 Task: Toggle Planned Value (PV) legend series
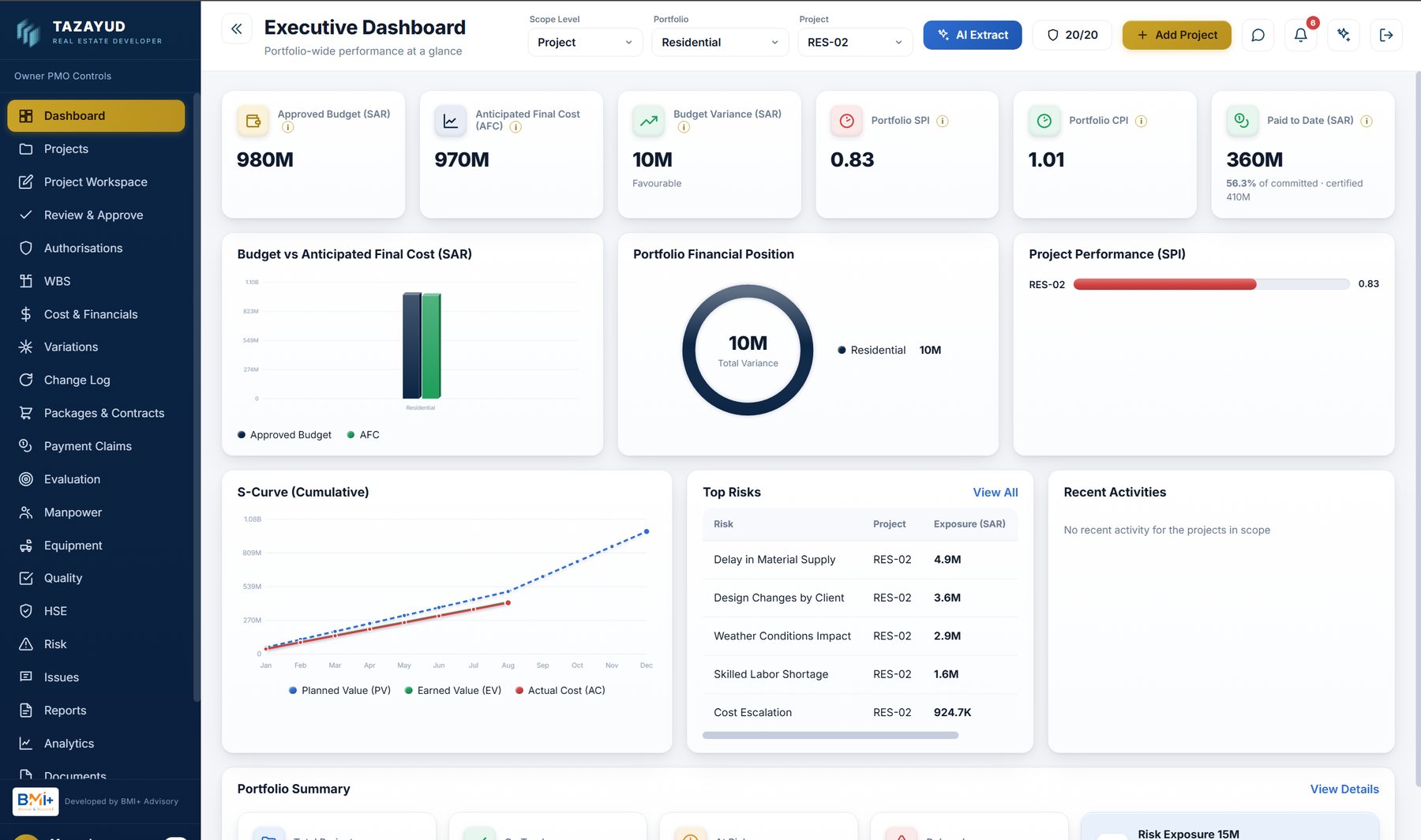(x=339, y=690)
